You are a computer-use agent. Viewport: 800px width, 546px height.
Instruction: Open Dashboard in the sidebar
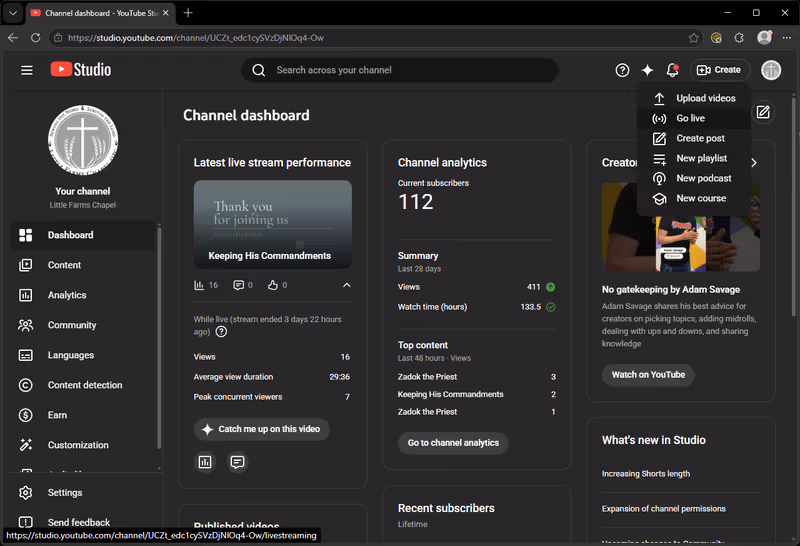click(x=83, y=235)
